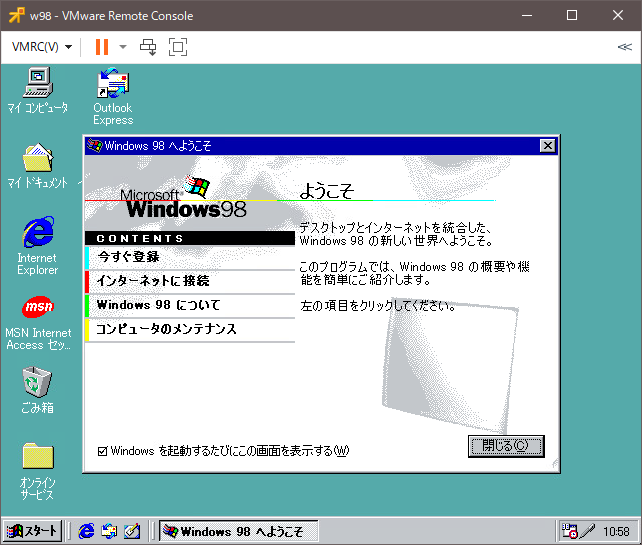The height and width of the screenshot is (545, 642).
Task: Select 今すぐ登録 in the Contents list
Action: pos(190,257)
